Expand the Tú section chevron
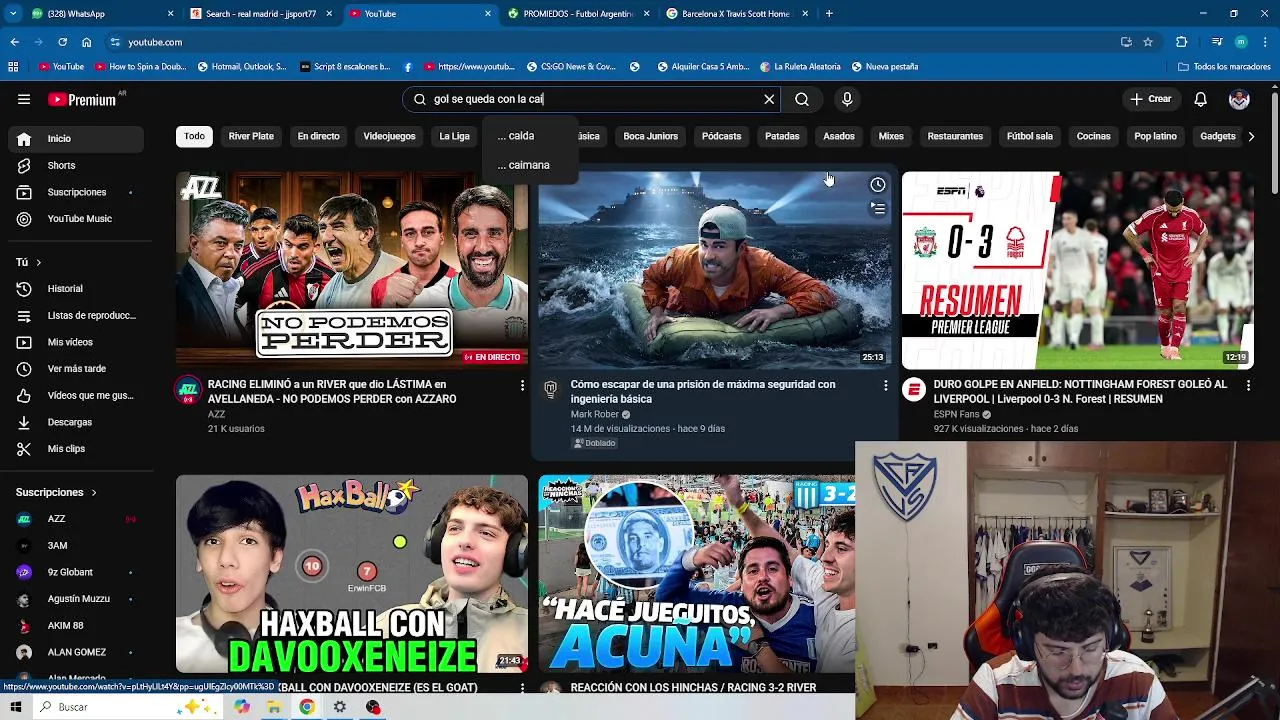Screen dimensions: 1280x720 coord(38,262)
